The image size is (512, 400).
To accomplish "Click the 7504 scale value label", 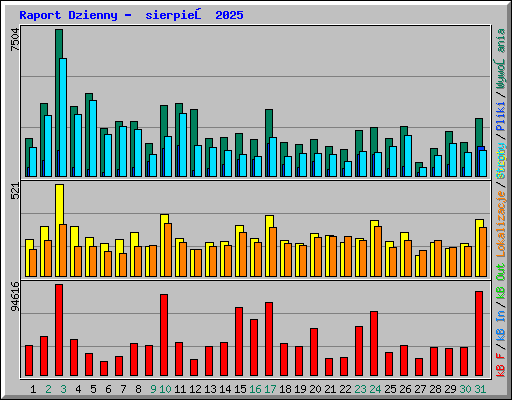I will [x=15, y=40].
